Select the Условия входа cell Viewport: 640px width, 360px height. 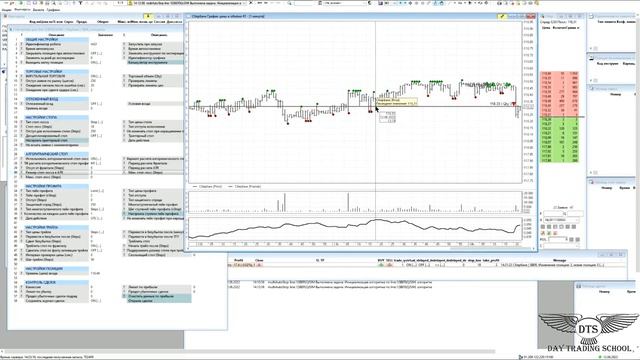click(155, 104)
